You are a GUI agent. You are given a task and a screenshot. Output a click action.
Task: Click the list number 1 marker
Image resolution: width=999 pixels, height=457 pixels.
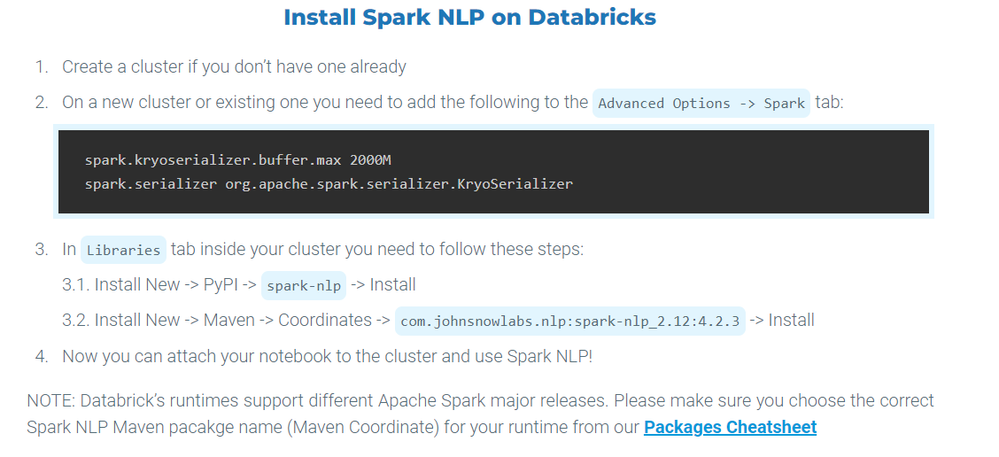click(41, 67)
